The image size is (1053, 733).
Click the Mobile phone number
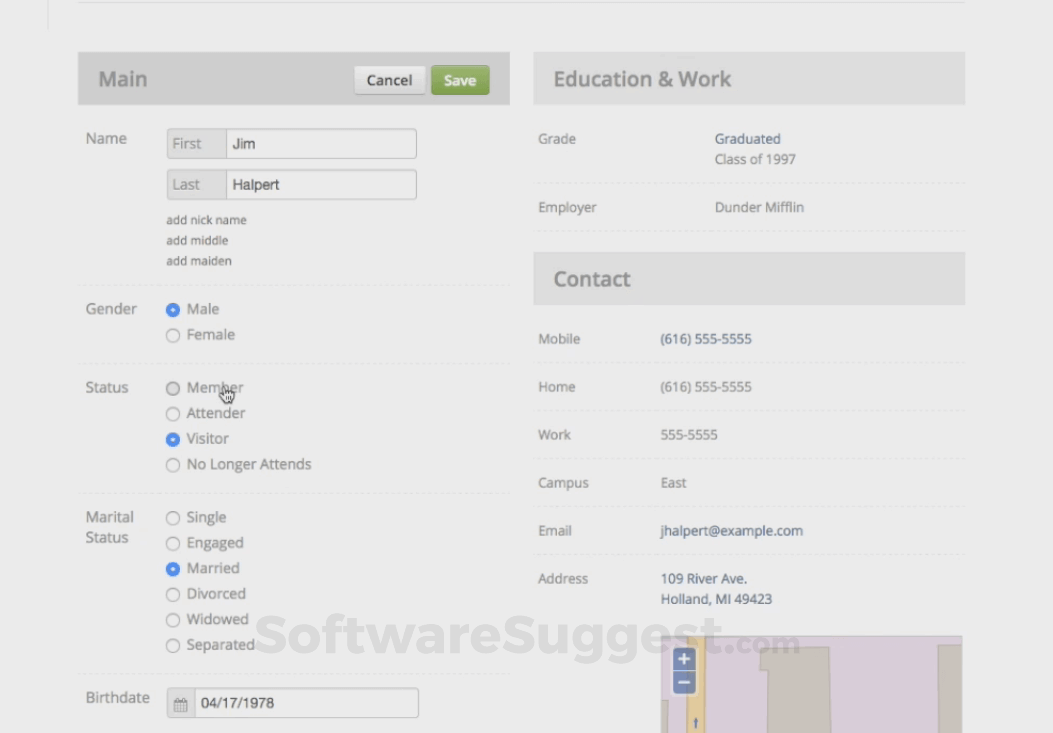[x=706, y=339]
